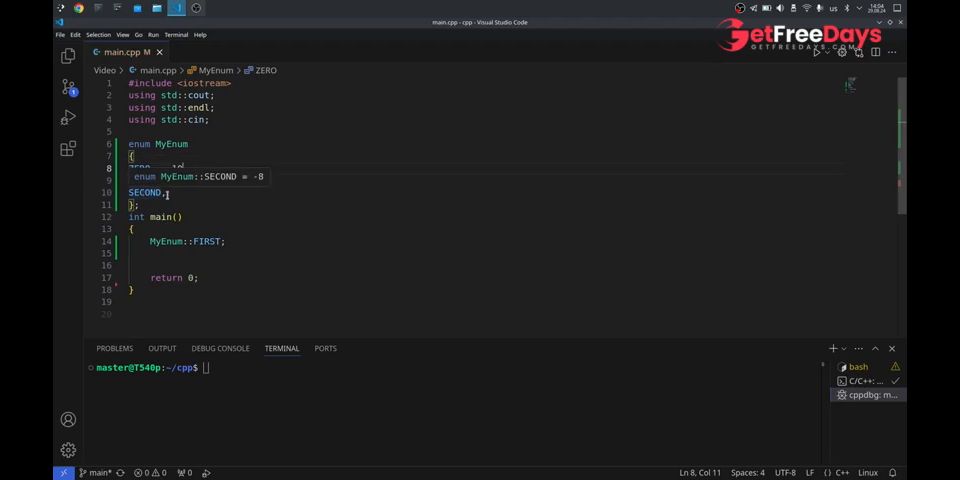Open the new terminal profile dropdown arrow
The height and width of the screenshot is (480, 960).
[844, 348]
